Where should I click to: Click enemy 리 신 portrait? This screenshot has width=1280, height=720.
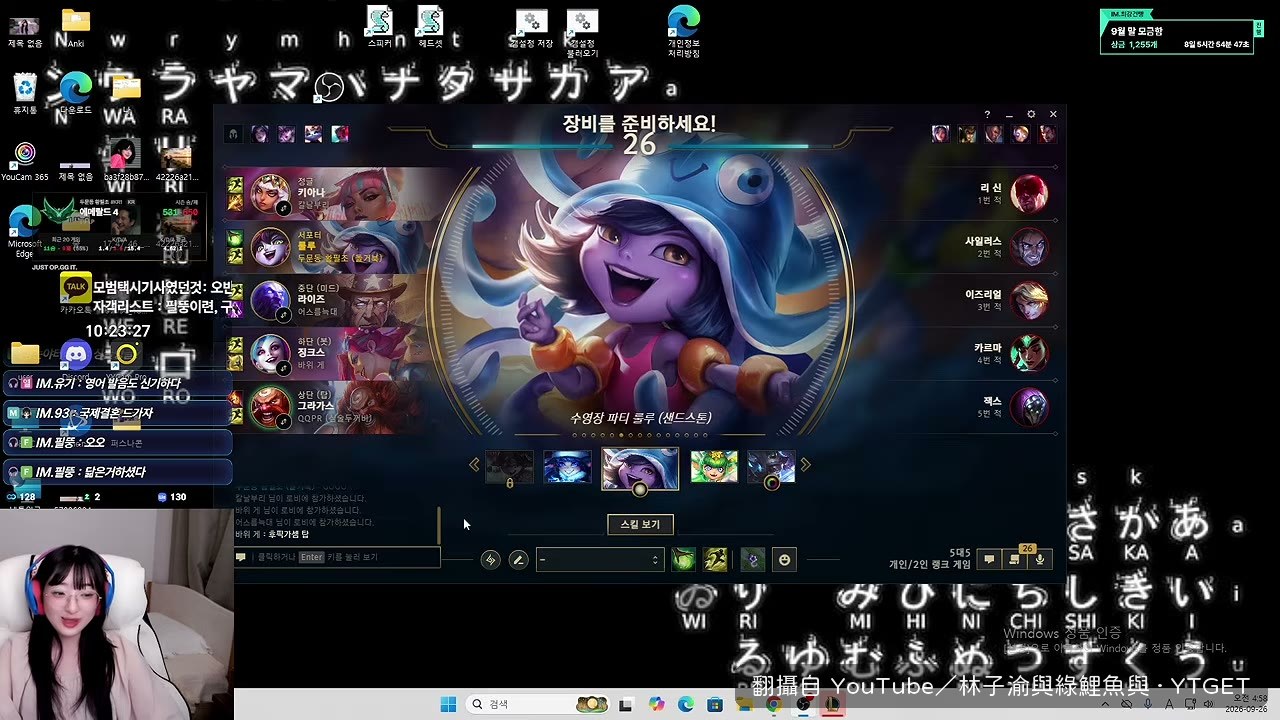tap(1029, 193)
